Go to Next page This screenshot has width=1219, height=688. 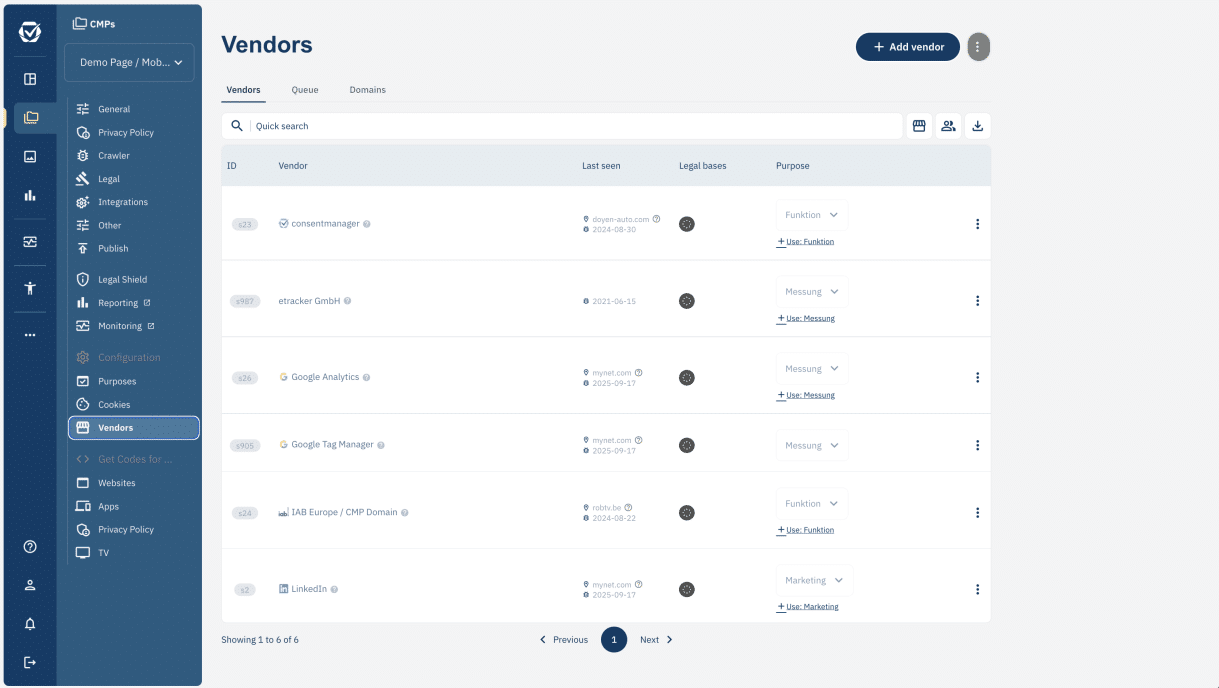[x=657, y=640]
